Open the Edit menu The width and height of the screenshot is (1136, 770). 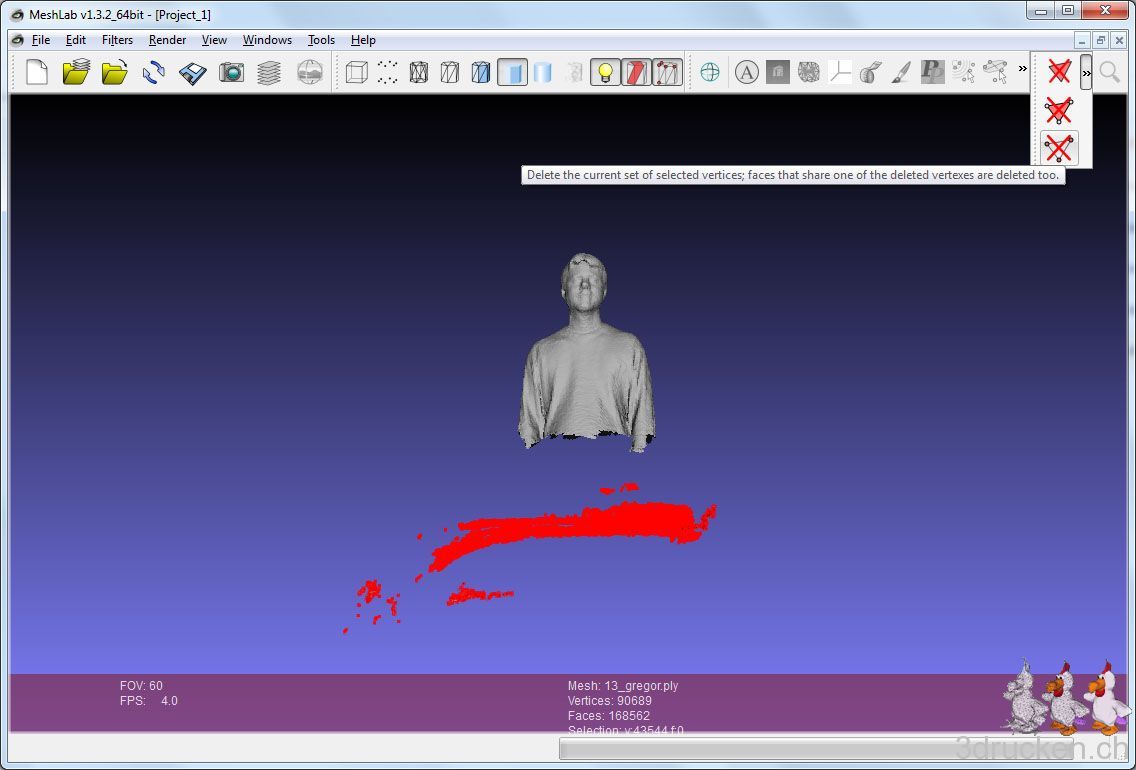(x=75, y=40)
